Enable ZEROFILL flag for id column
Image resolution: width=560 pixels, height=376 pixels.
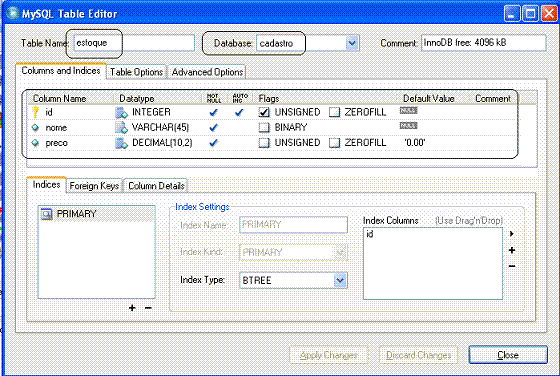[334, 112]
